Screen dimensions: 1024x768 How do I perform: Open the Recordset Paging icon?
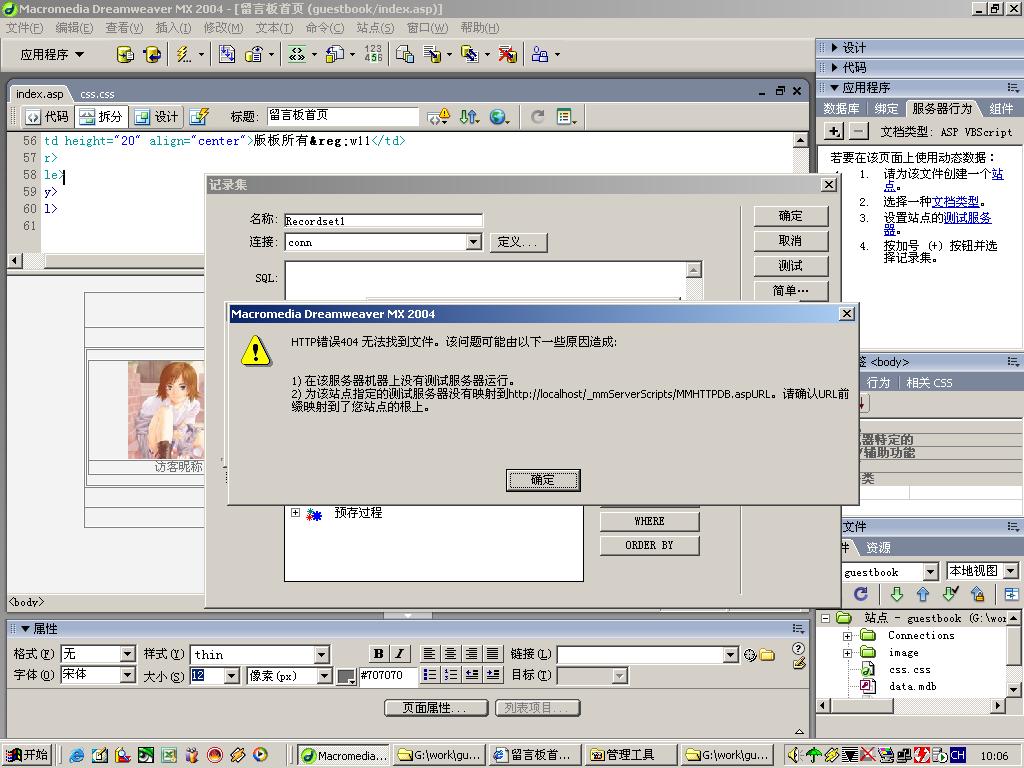click(296, 55)
